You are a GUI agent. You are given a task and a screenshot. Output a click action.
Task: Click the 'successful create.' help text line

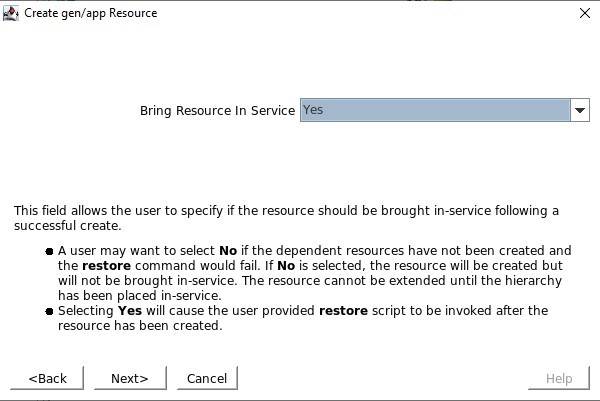[68, 226]
